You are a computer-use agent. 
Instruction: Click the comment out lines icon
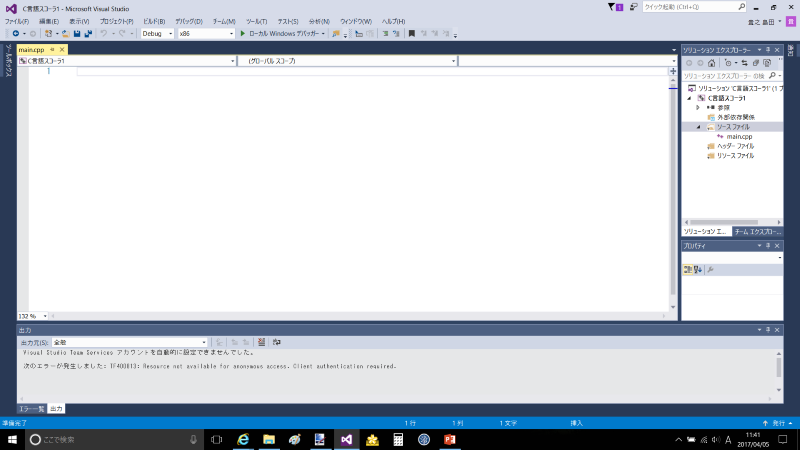click(x=385, y=34)
